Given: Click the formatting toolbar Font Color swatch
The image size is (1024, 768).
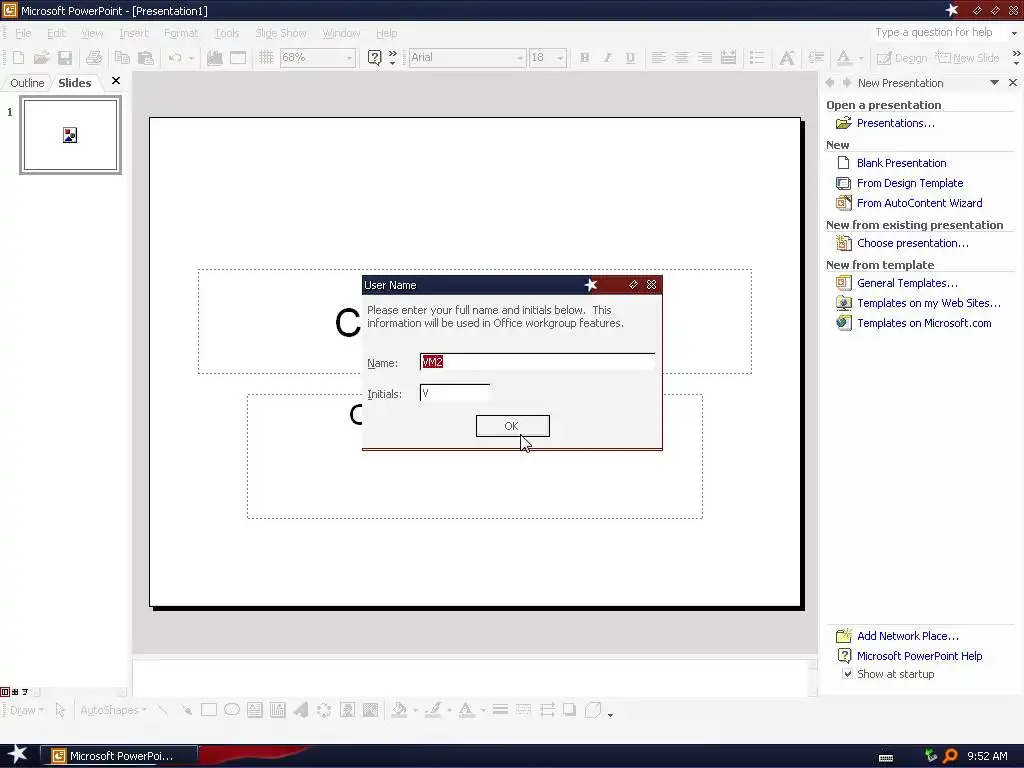Looking at the screenshot, I should [x=844, y=58].
